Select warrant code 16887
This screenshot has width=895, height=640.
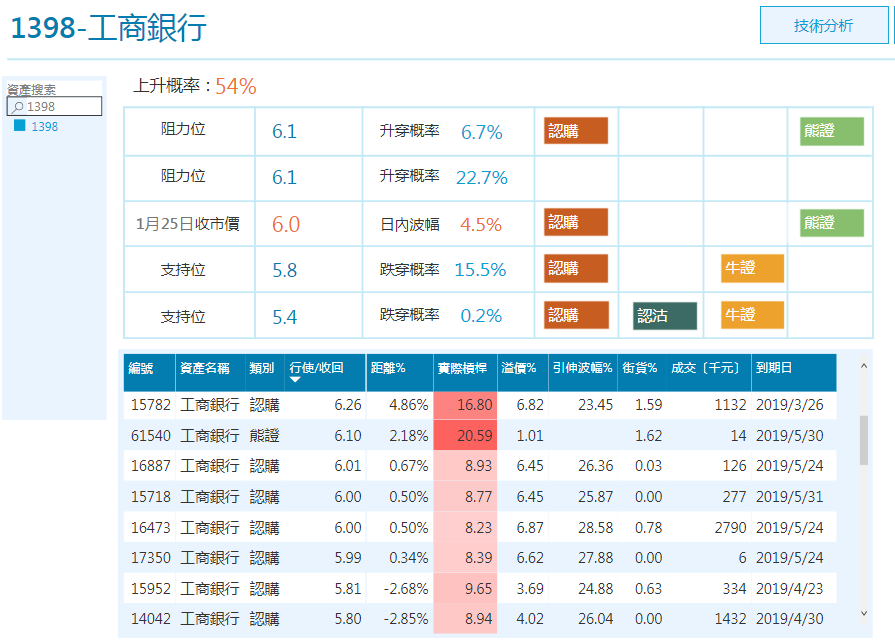tap(151, 466)
